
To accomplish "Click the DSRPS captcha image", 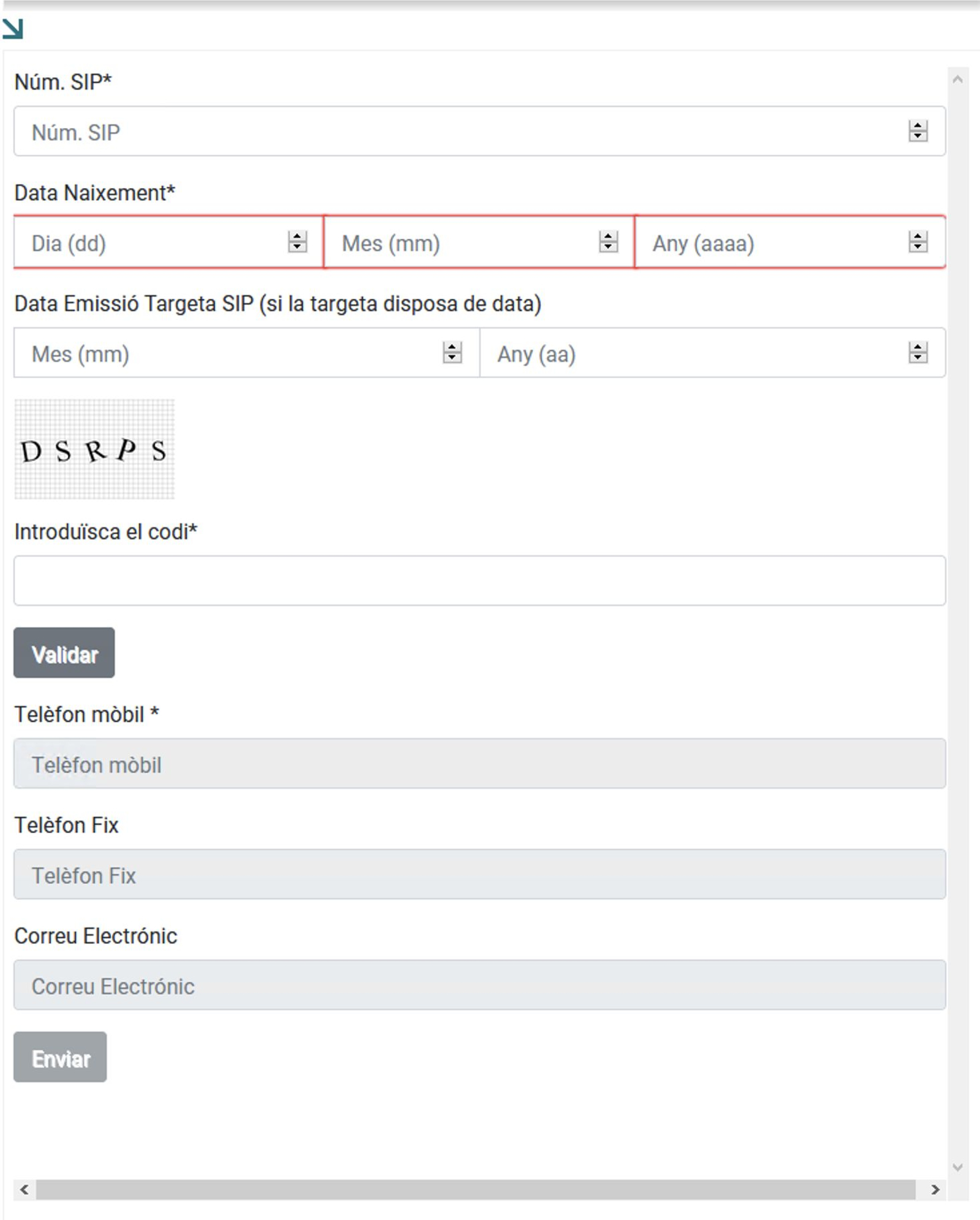I will click(94, 449).
